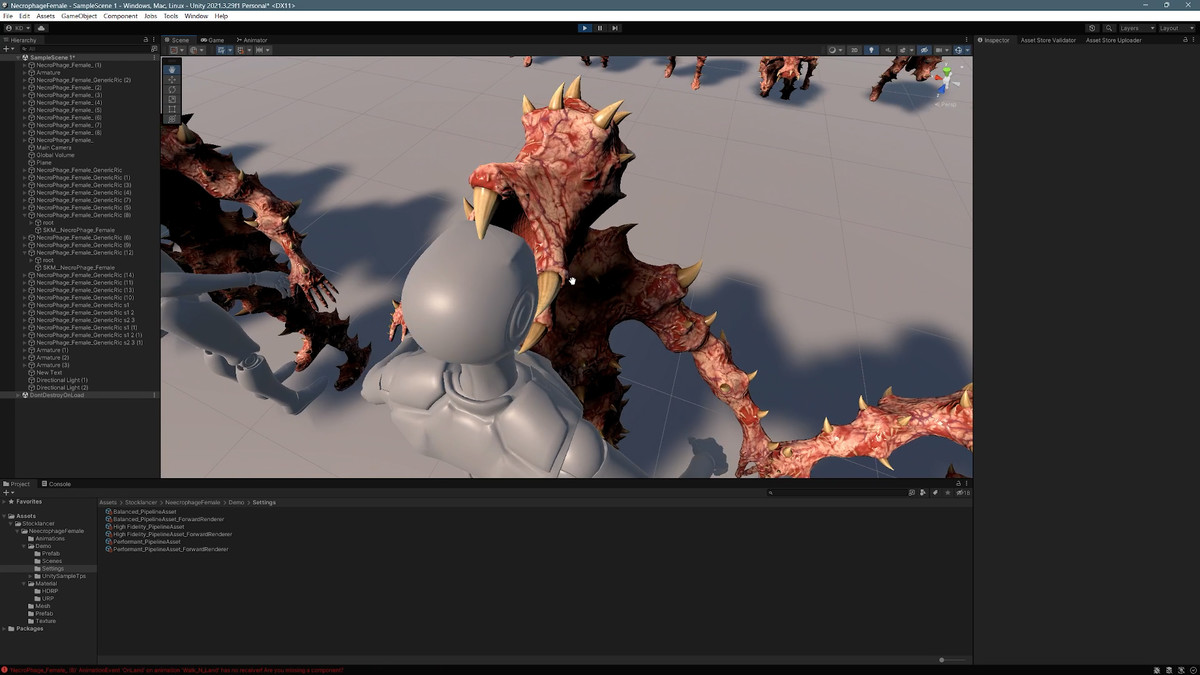Select the Rotate tool in scene overlay
1200x675 pixels.
tap(172, 90)
